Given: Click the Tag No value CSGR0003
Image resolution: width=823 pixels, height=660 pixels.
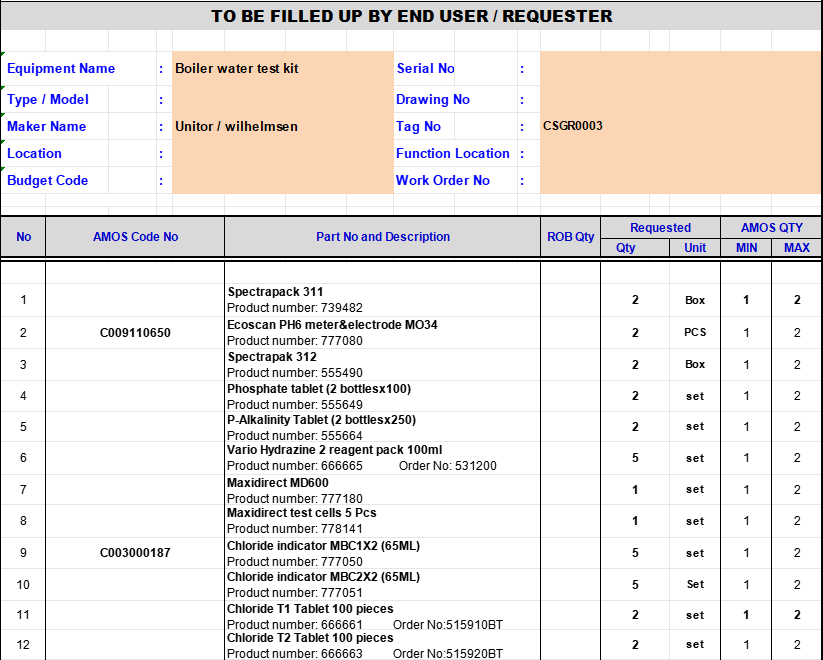Looking at the screenshot, I should tap(573, 127).
